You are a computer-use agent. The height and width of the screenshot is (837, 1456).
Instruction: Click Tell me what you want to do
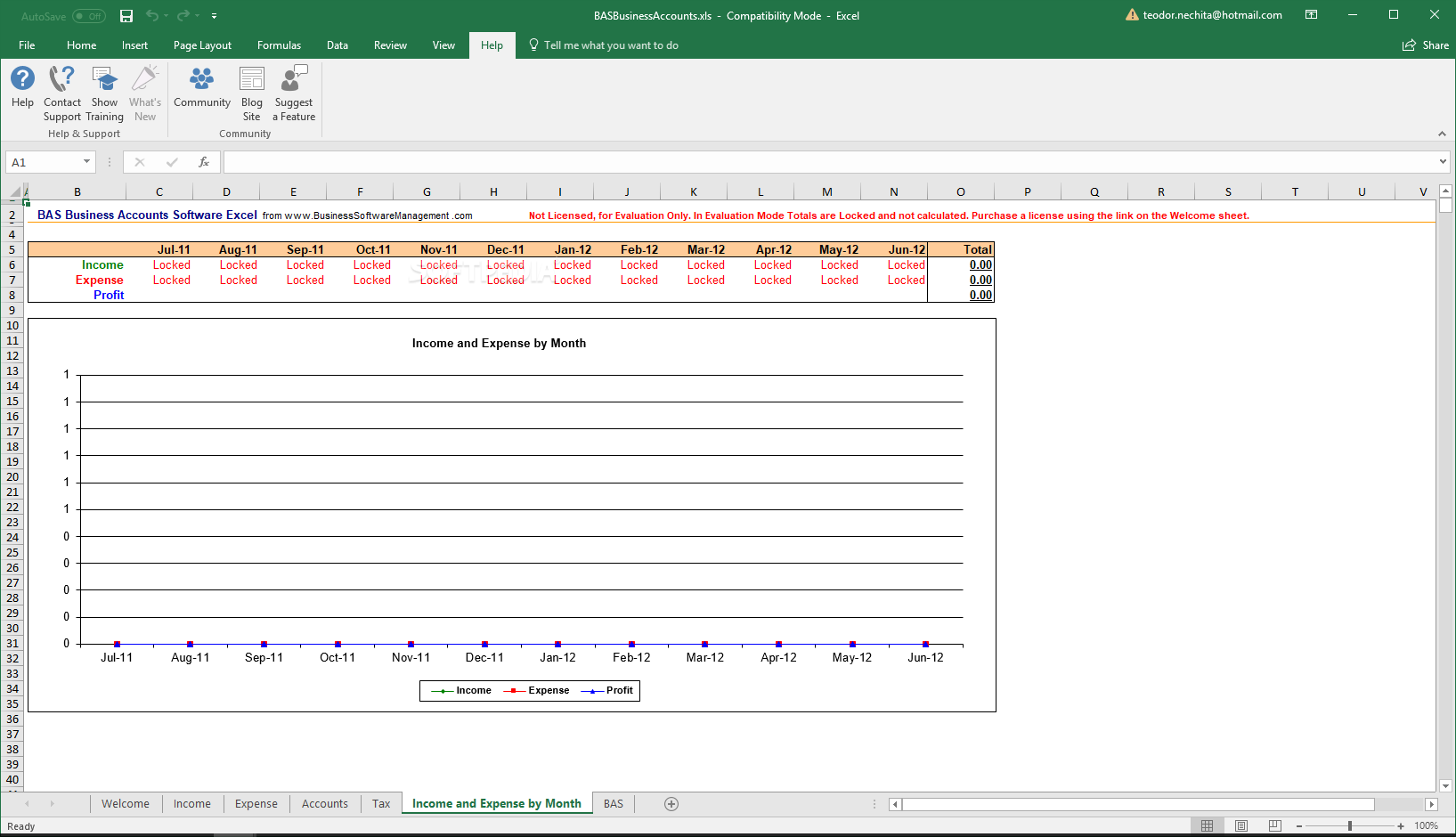point(604,45)
